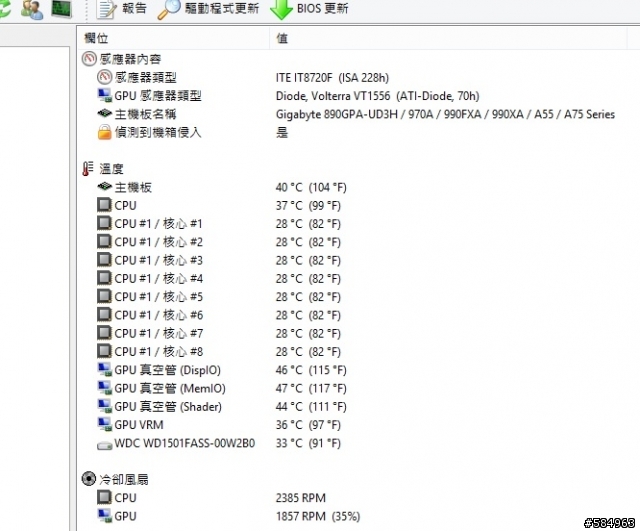Click the GPU 真空管 (DispIO) icon
This screenshot has width=640, height=531.
(104, 369)
